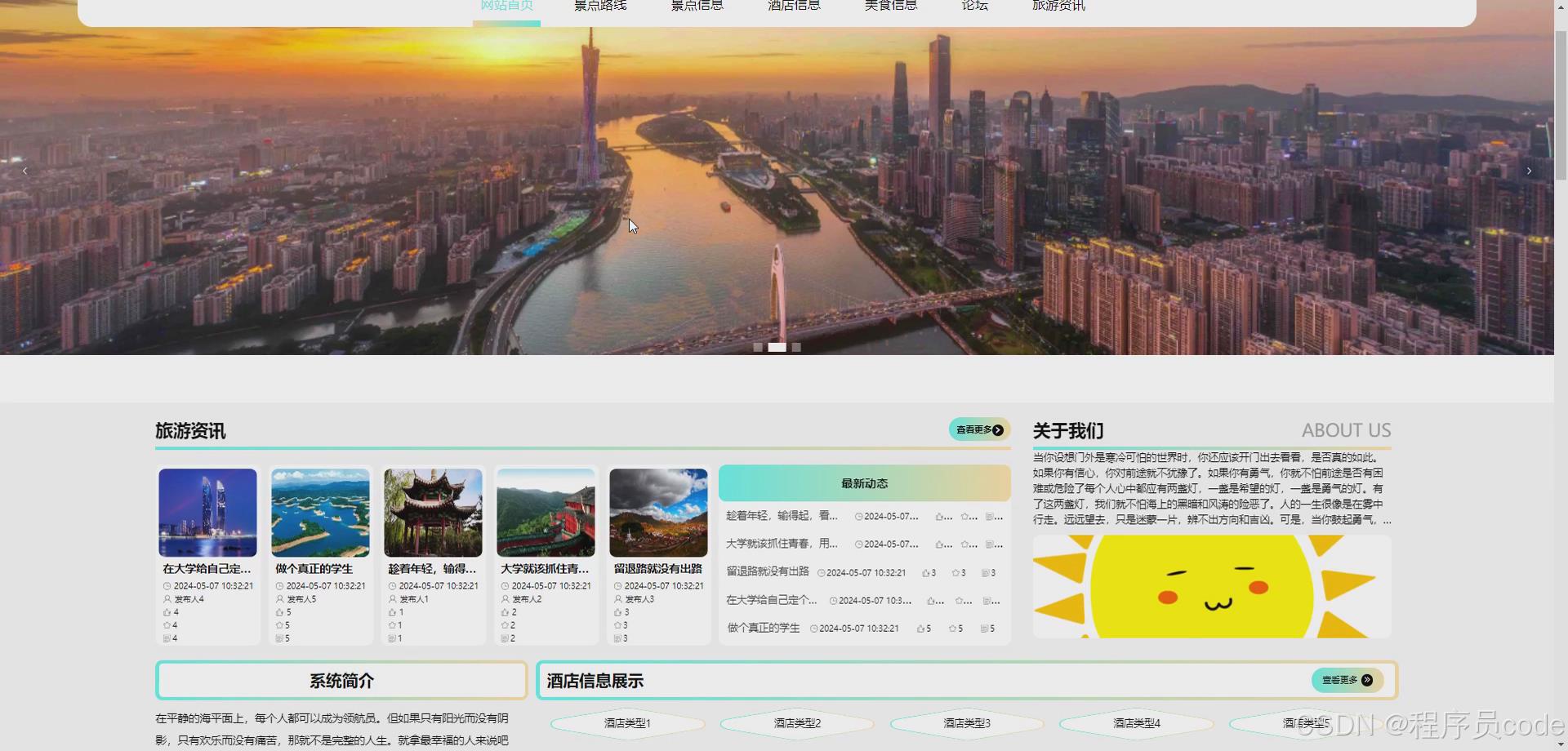Switch to the 景点路线 tab

click(x=599, y=7)
